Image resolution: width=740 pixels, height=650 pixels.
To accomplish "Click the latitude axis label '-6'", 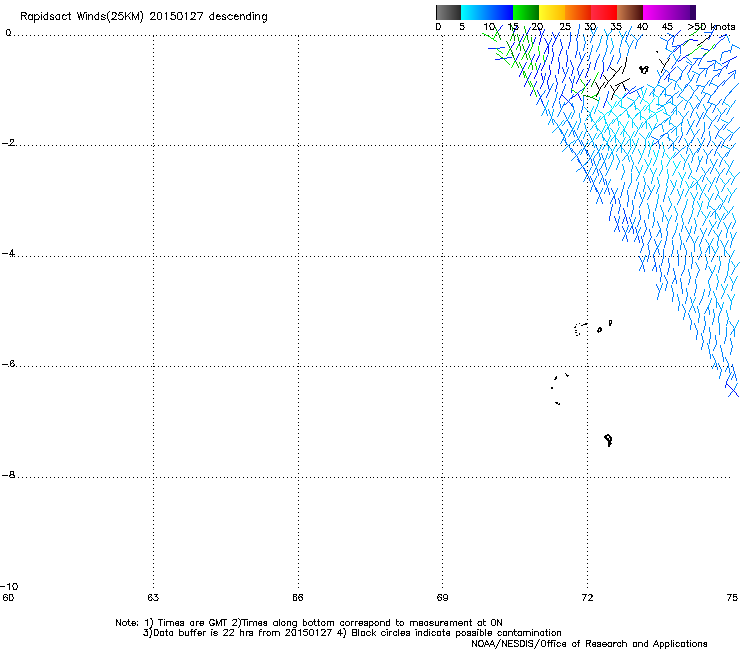I will click(x=9, y=364).
